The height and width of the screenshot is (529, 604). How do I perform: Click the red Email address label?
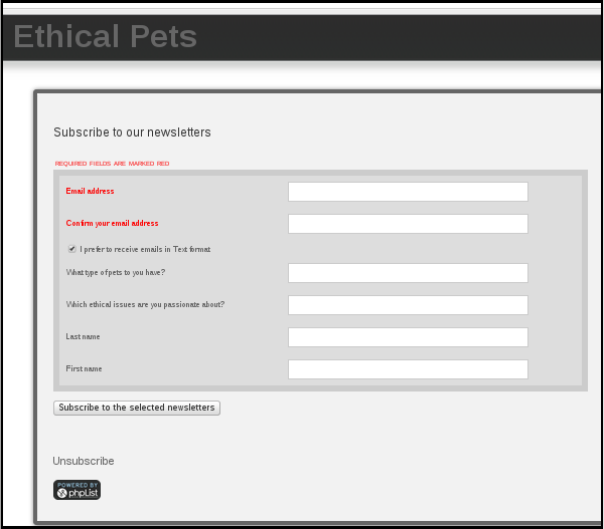90,191
